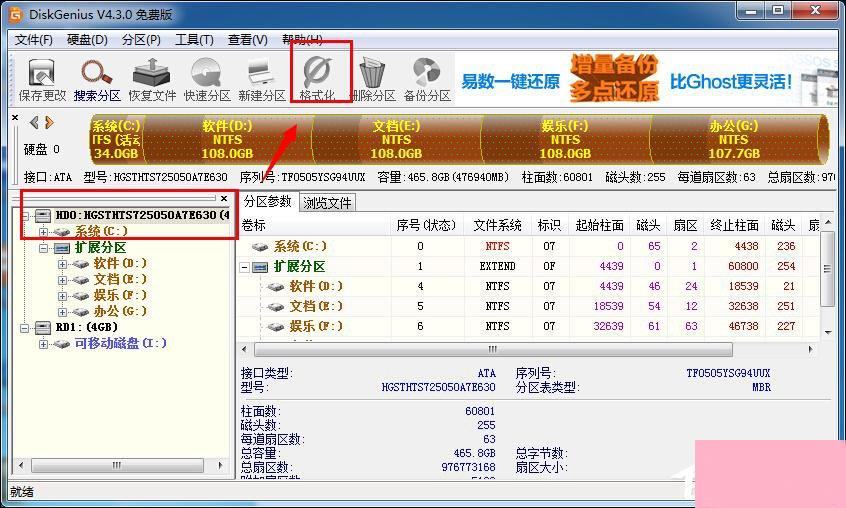846x508 pixels.
Task: Open the 查看(V) menu
Action: click(248, 40)
